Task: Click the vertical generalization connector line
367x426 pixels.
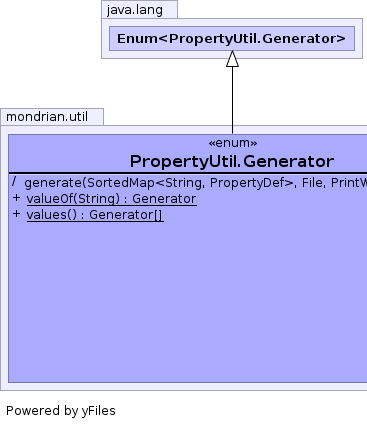Action: tap(232, 100)
